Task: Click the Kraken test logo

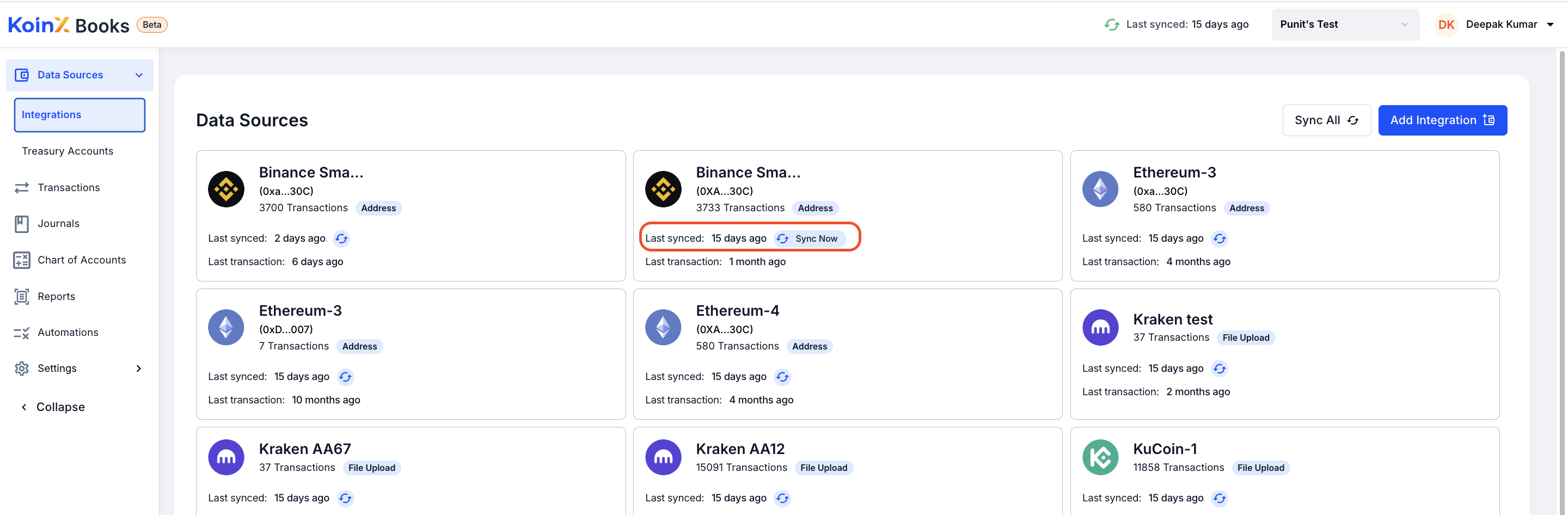Action: [1100, 328]
